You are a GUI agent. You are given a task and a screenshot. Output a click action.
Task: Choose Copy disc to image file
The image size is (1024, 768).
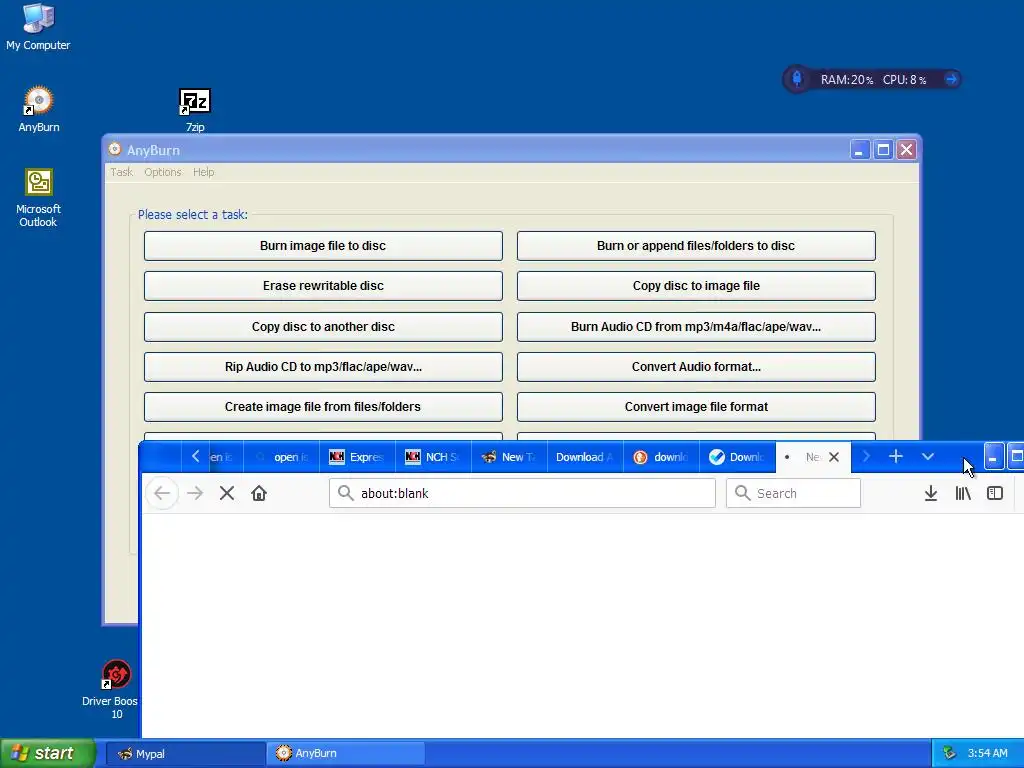[696, 285]
